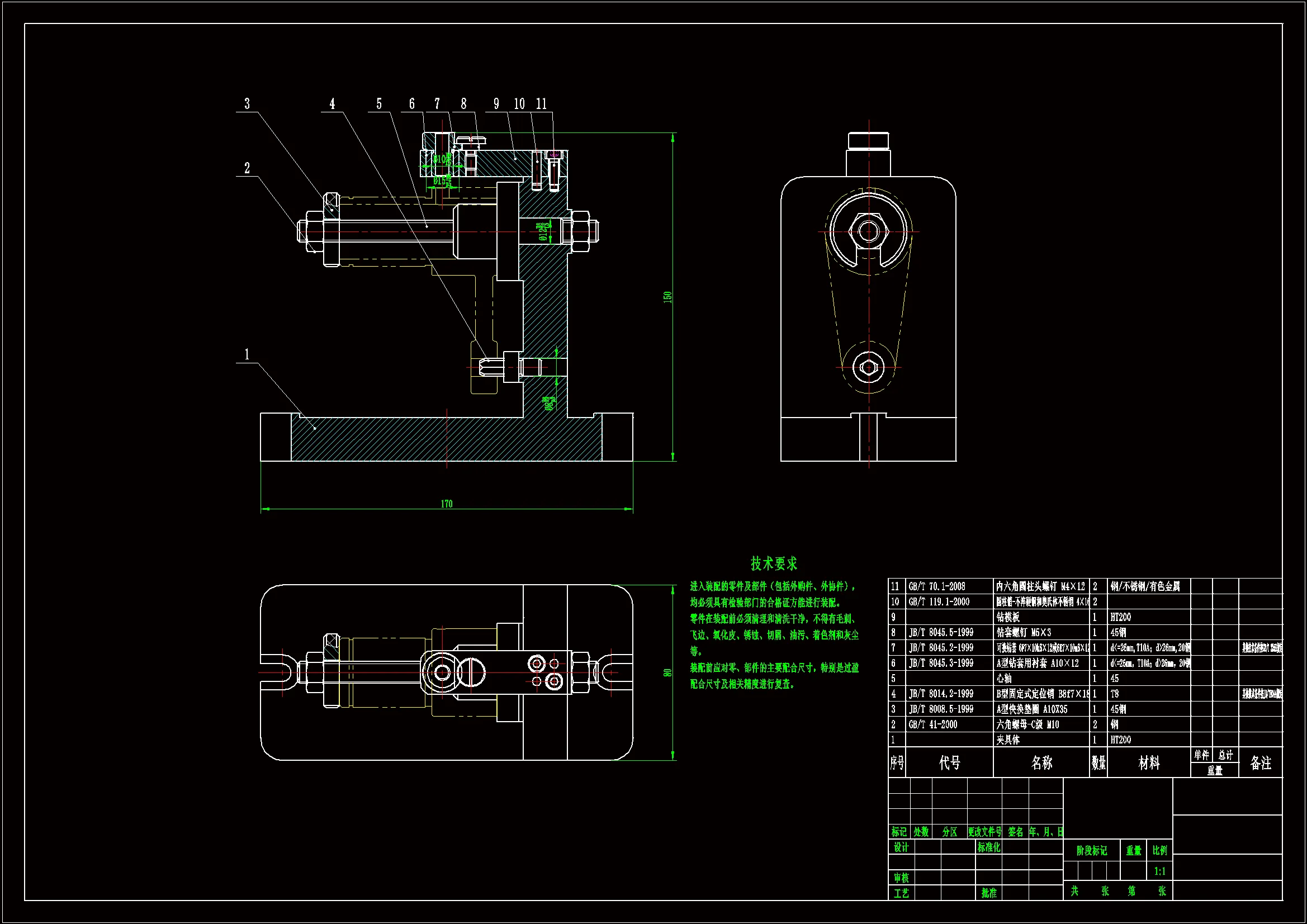Select the 代号 column header

point(950,763)
